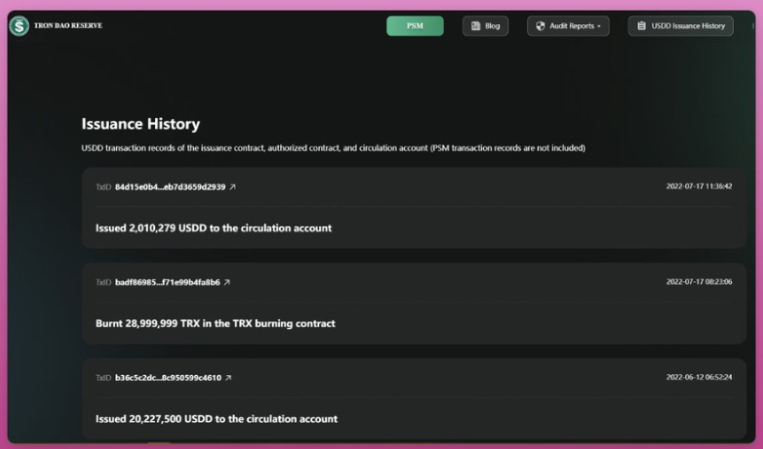Click the USDD Issuance History clipboard icon
Screen dimensions: 763x449
641,26
